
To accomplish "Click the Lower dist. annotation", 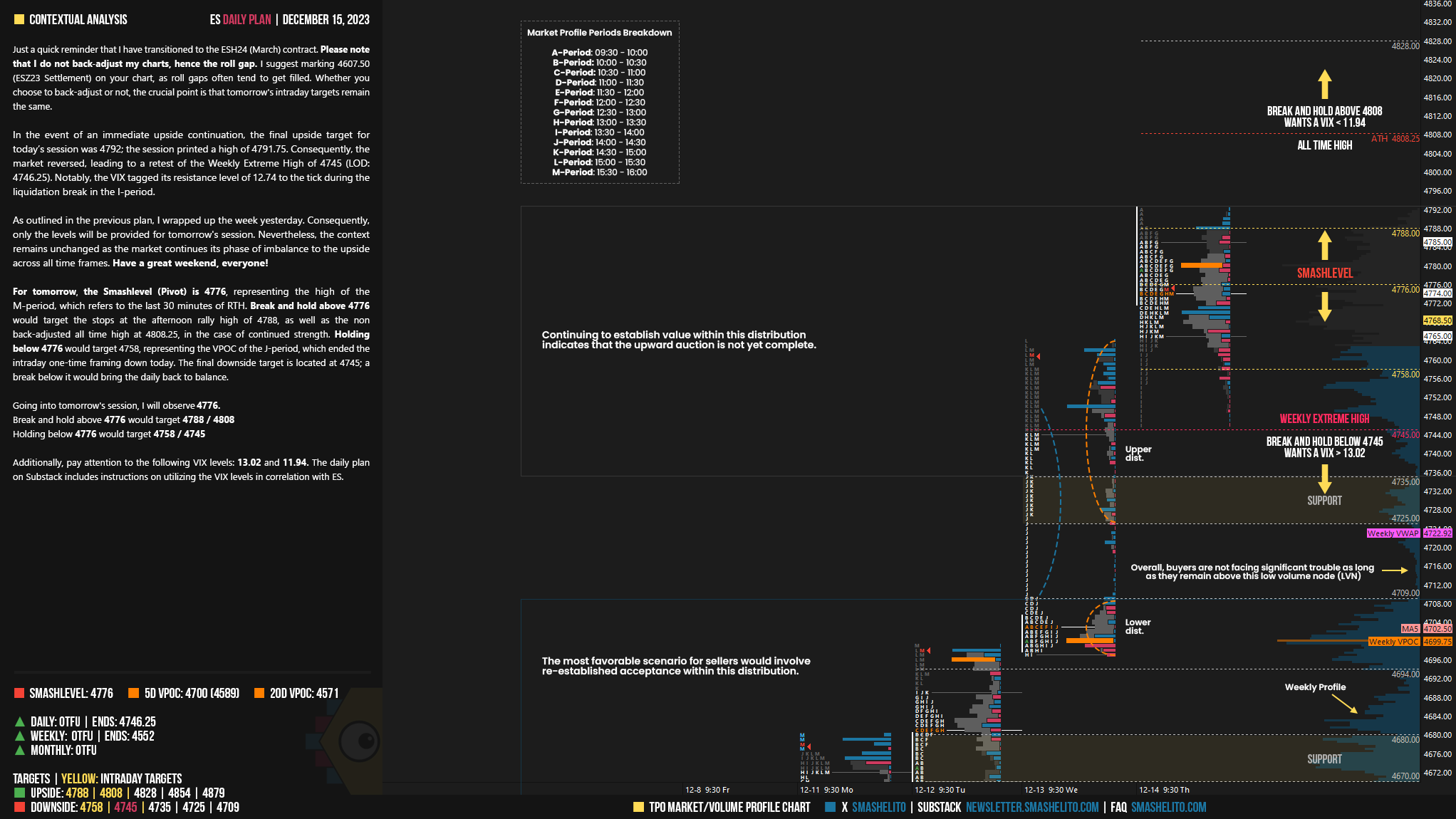I will coord(1138,627).
